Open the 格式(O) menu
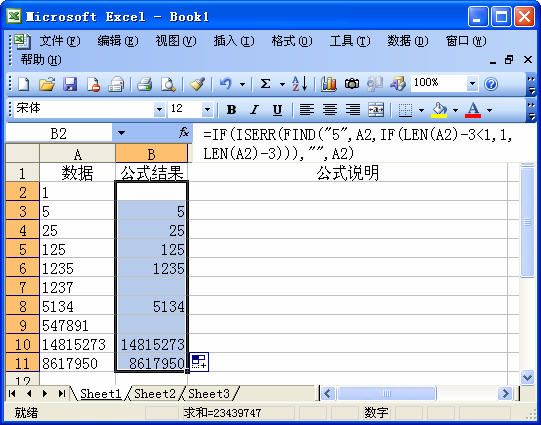This screenshot has height=425, width=541. 292,41
